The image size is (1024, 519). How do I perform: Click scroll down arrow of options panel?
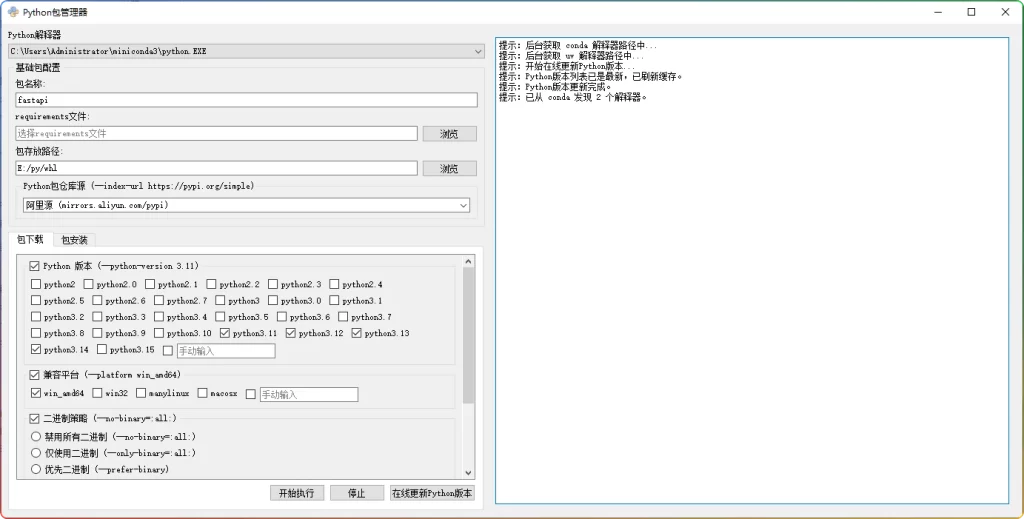click(468, 473)
